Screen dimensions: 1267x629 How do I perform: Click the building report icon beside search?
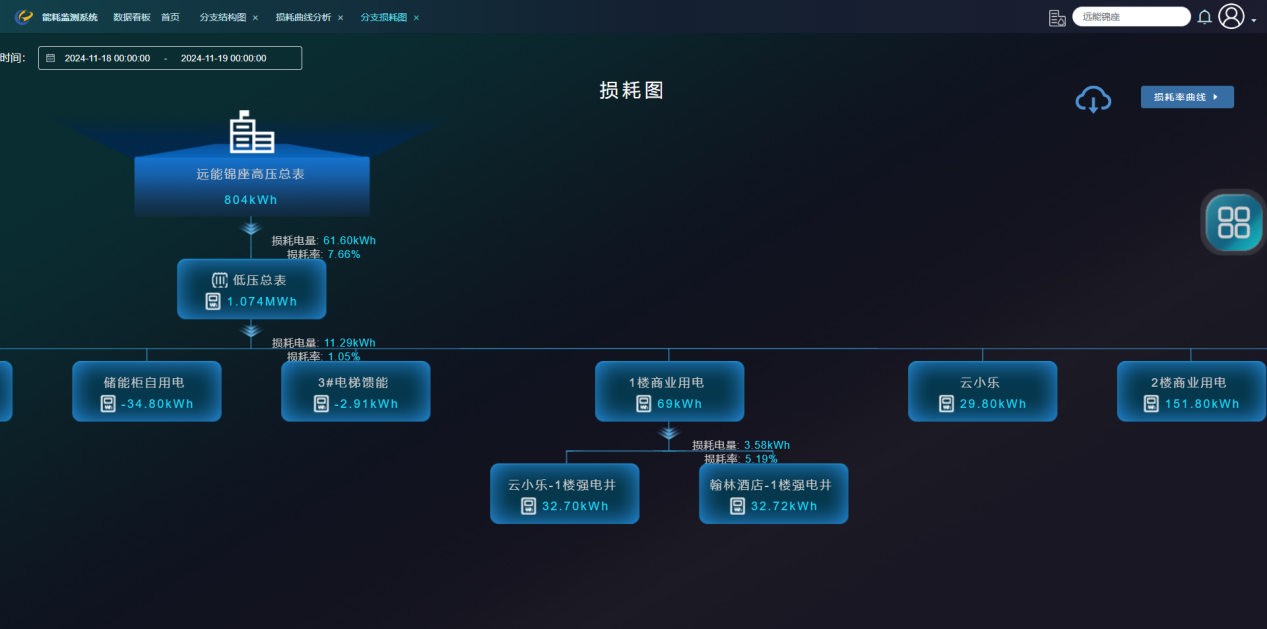(1057, 17)
